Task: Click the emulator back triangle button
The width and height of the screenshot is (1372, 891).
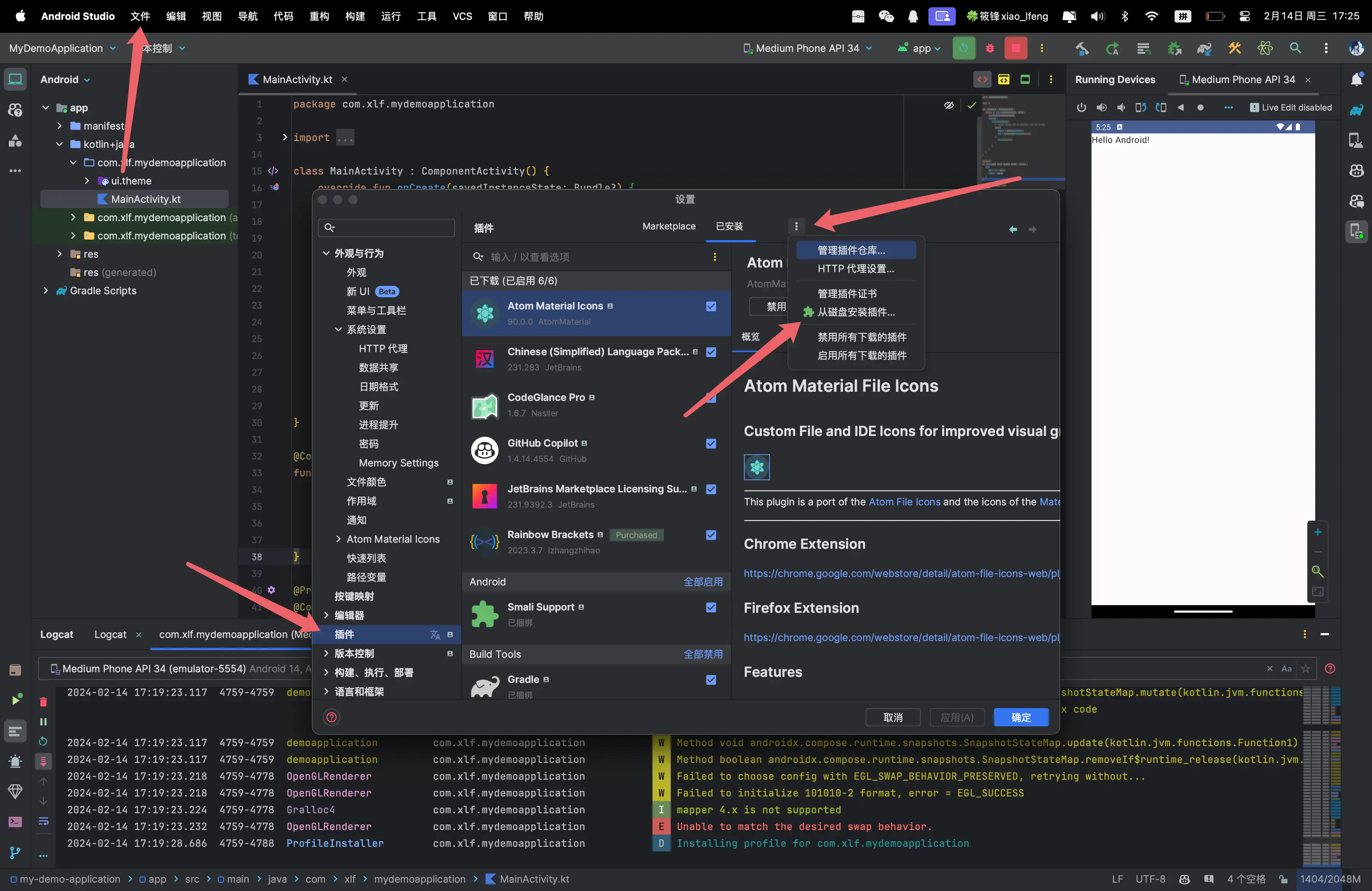Action: pyautogui.click(x=1181, y=108)
